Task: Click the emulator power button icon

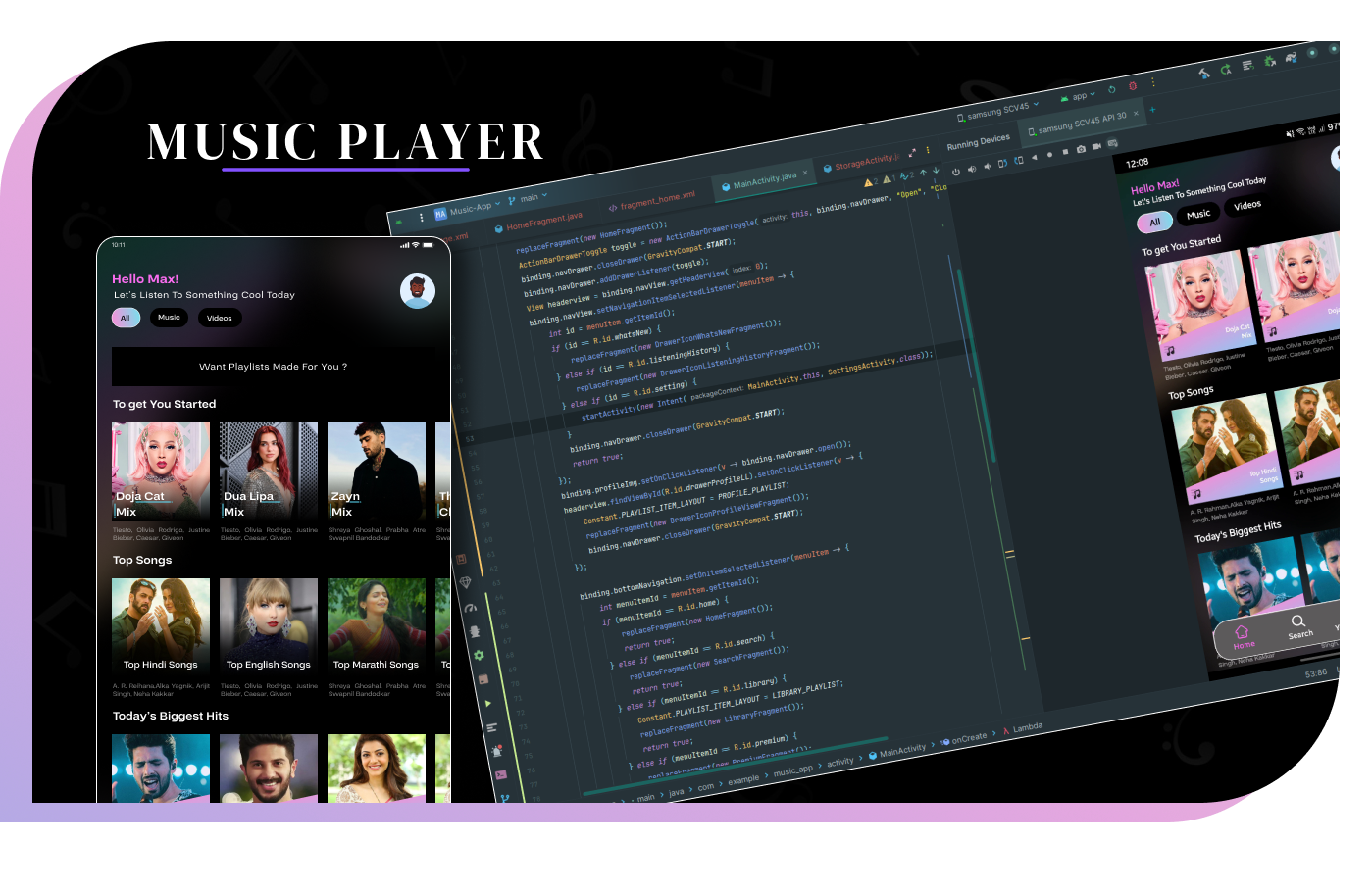Action: coord(955,173)
